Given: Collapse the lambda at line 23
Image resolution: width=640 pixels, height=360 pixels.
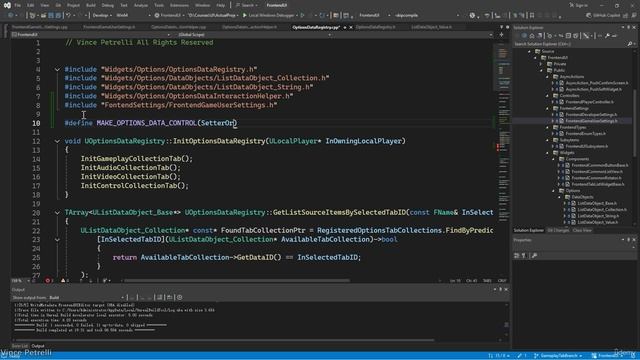Looking at the screenshot, I should coord(57,240).
